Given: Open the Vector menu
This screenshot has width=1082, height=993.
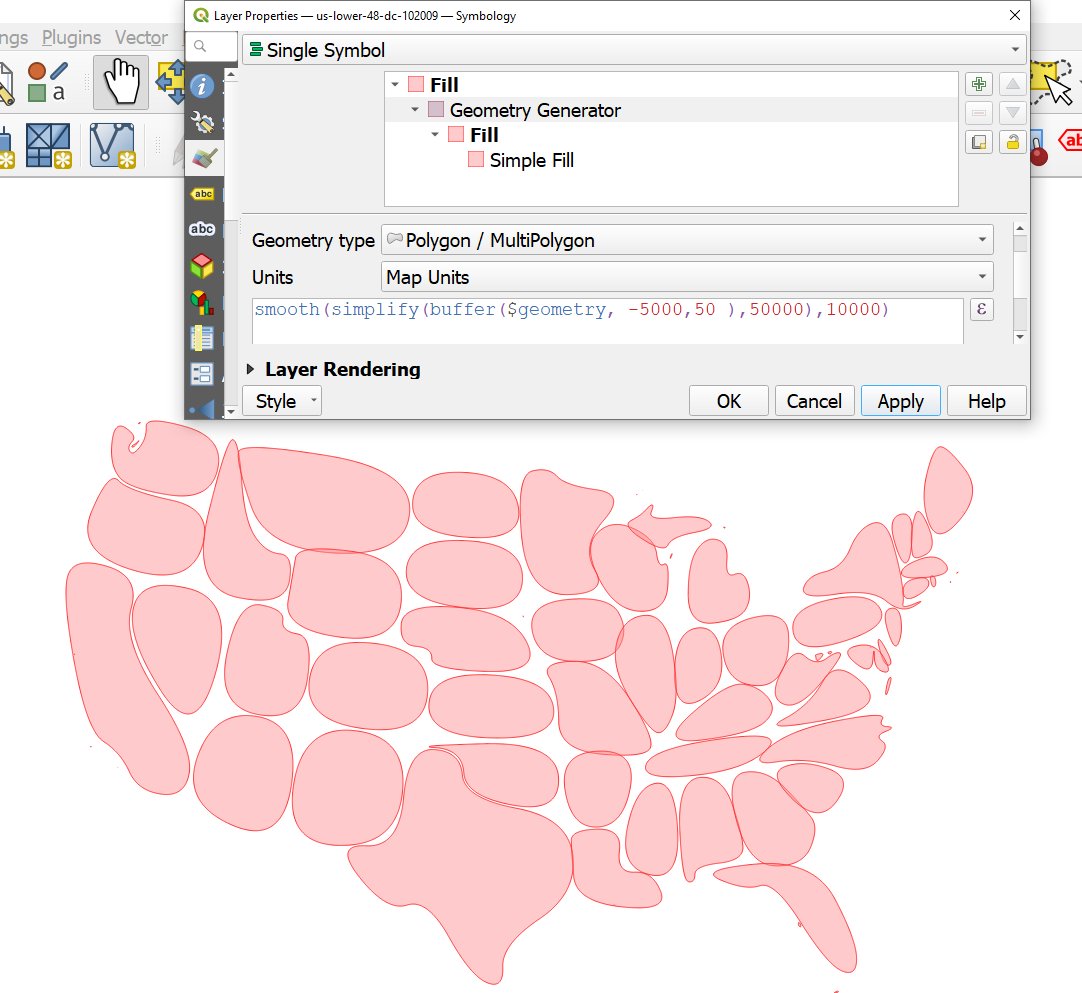Looking at the screenshot, I should [139, 37].
